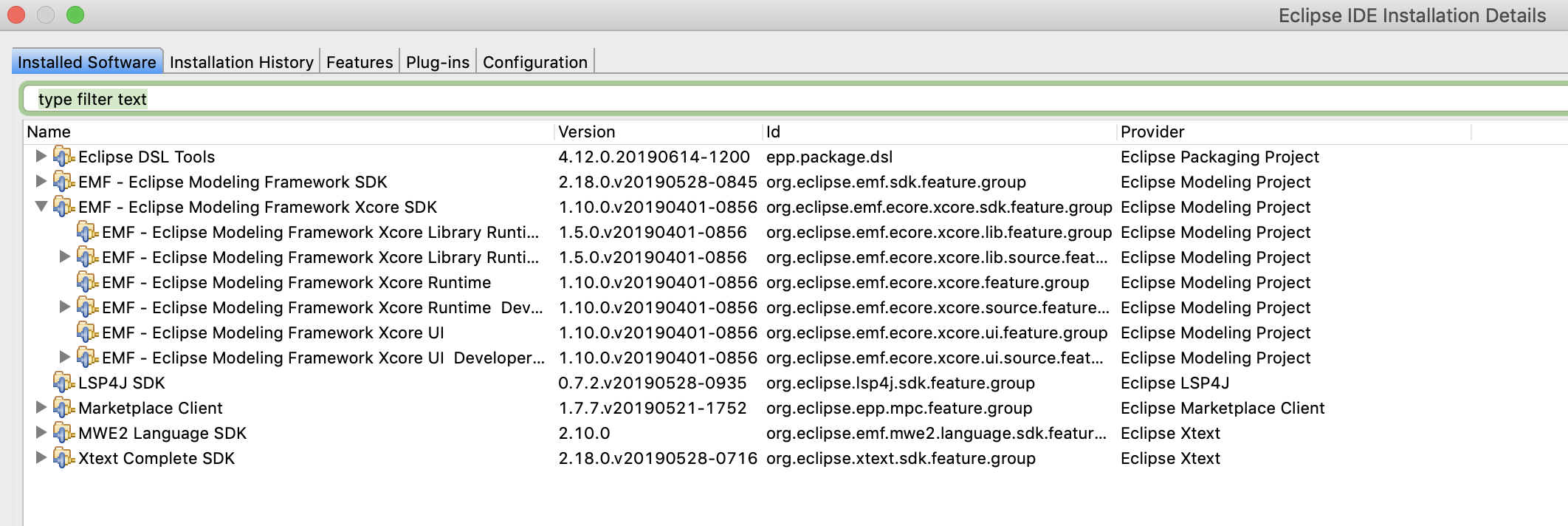Viewport: 1568px width, 526px height.
Task: Expand the Xtext Complete SDK node
Action: (x=41, y=457)
